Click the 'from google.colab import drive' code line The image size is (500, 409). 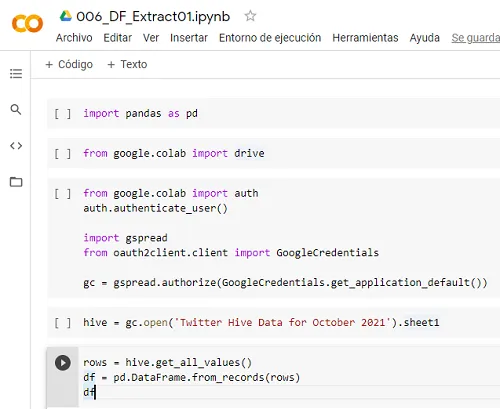pos(174,153)
